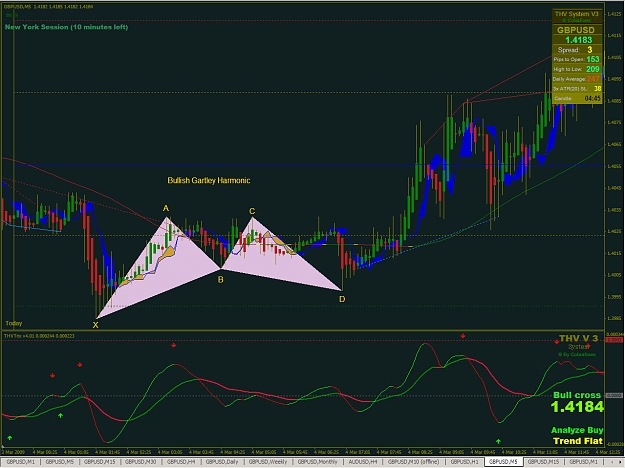Image resolution: width=625 pixels, height=468 pixels.
Task: Click the THVTrix v4.01 indicator label
Action: click(x=39, y=336)
